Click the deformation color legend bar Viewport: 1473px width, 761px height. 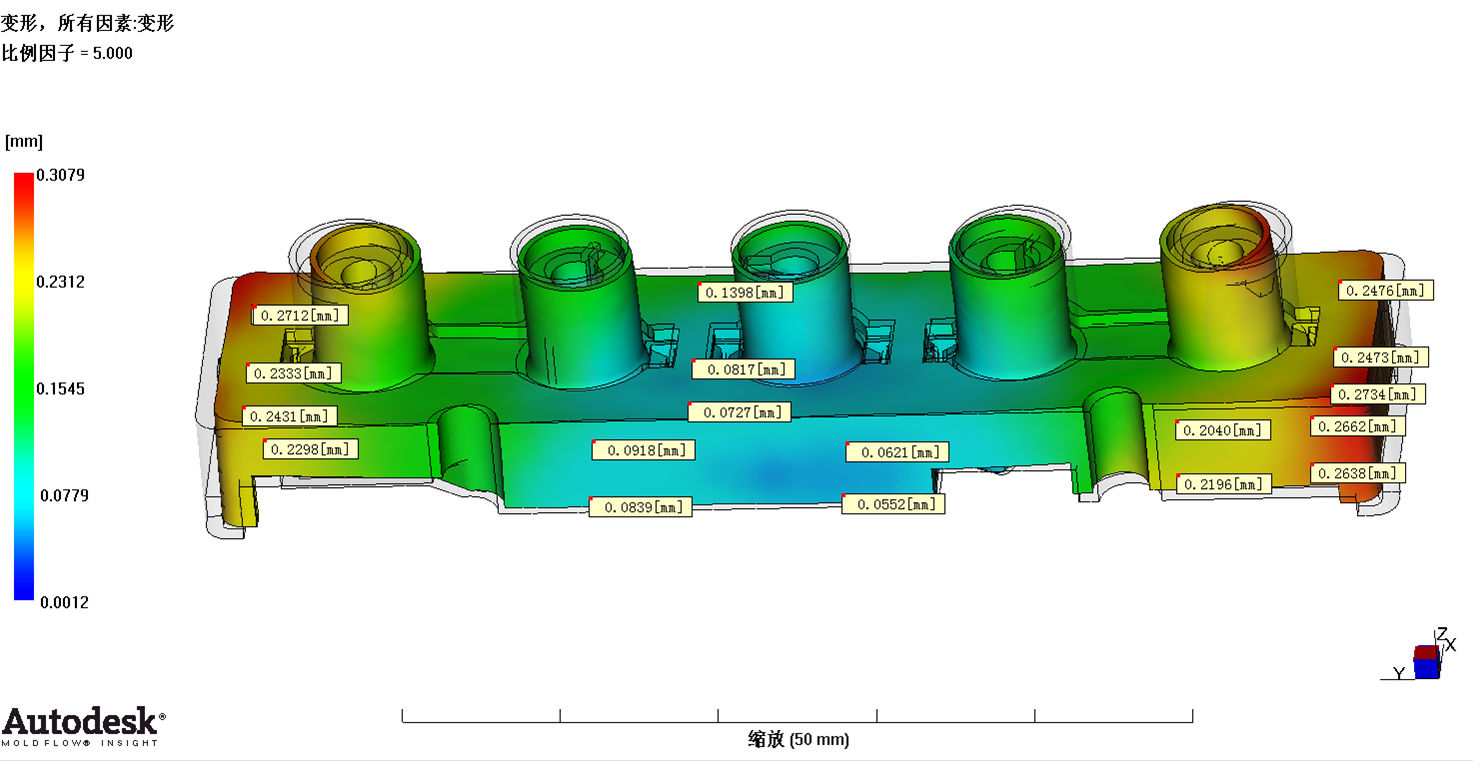pyautogui.click(x=24, y=387)
